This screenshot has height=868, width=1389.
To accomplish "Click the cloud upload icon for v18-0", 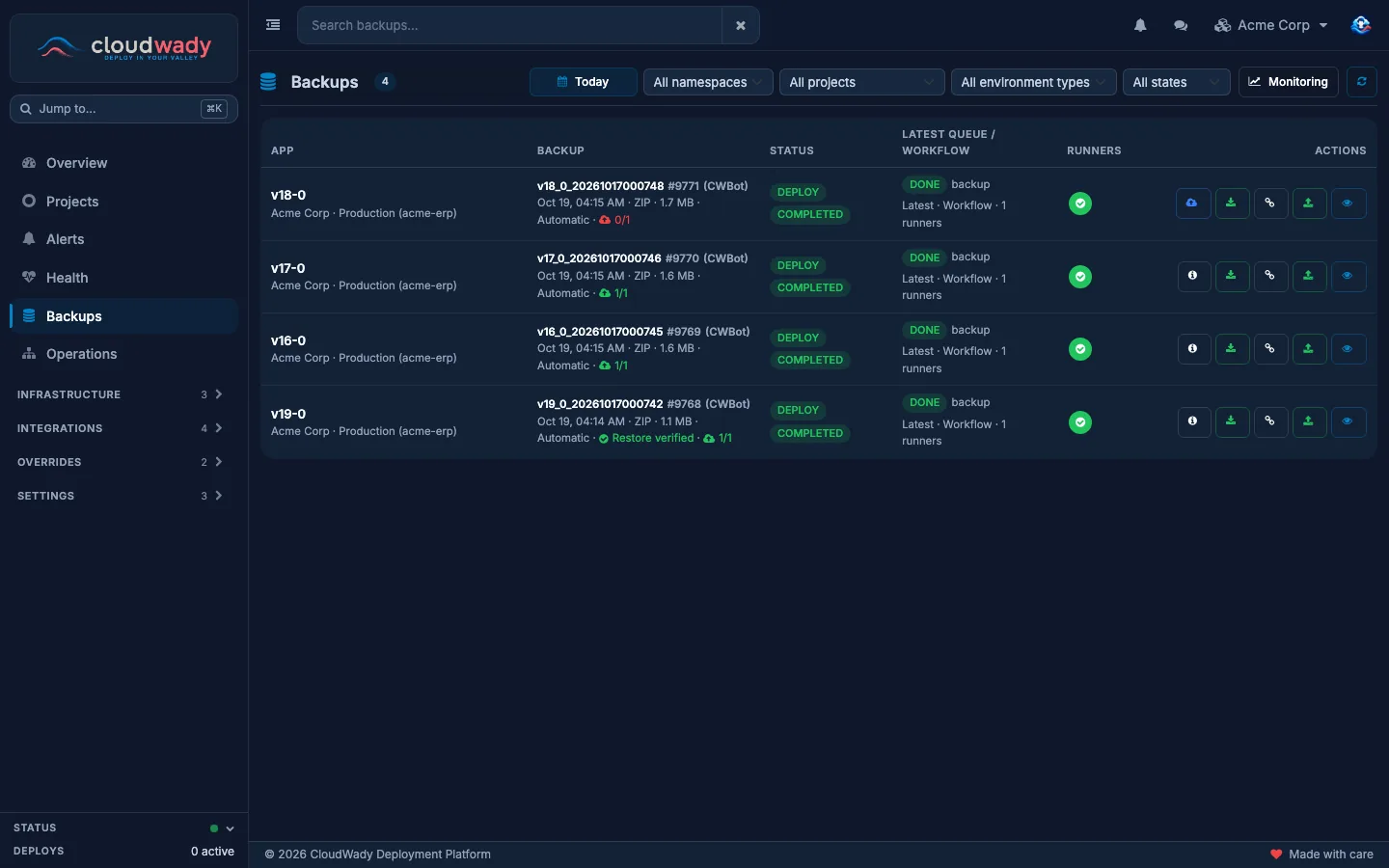I will click(1193, 203).
